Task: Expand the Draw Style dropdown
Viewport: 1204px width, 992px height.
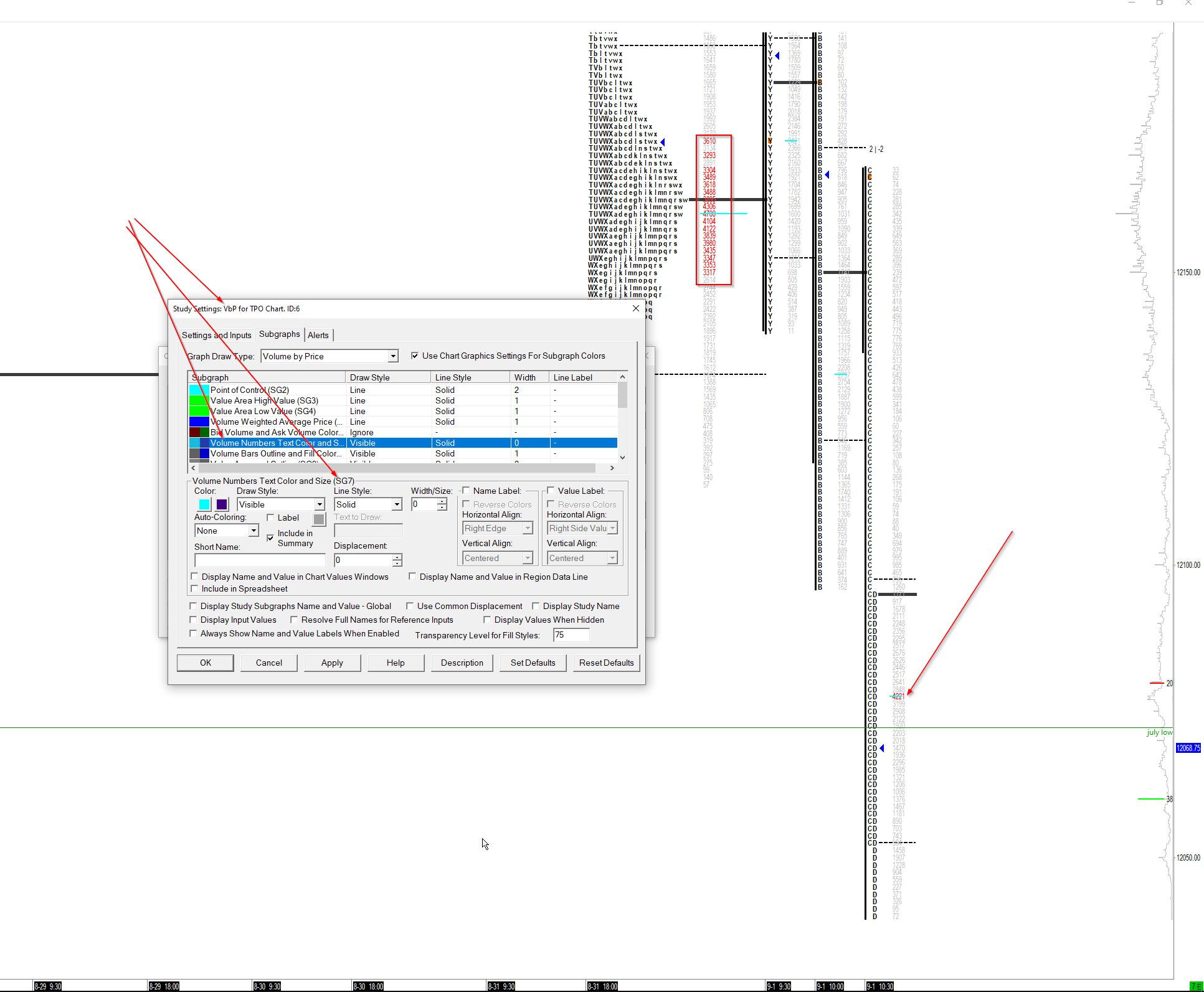Action: click(x=320, y=504)
